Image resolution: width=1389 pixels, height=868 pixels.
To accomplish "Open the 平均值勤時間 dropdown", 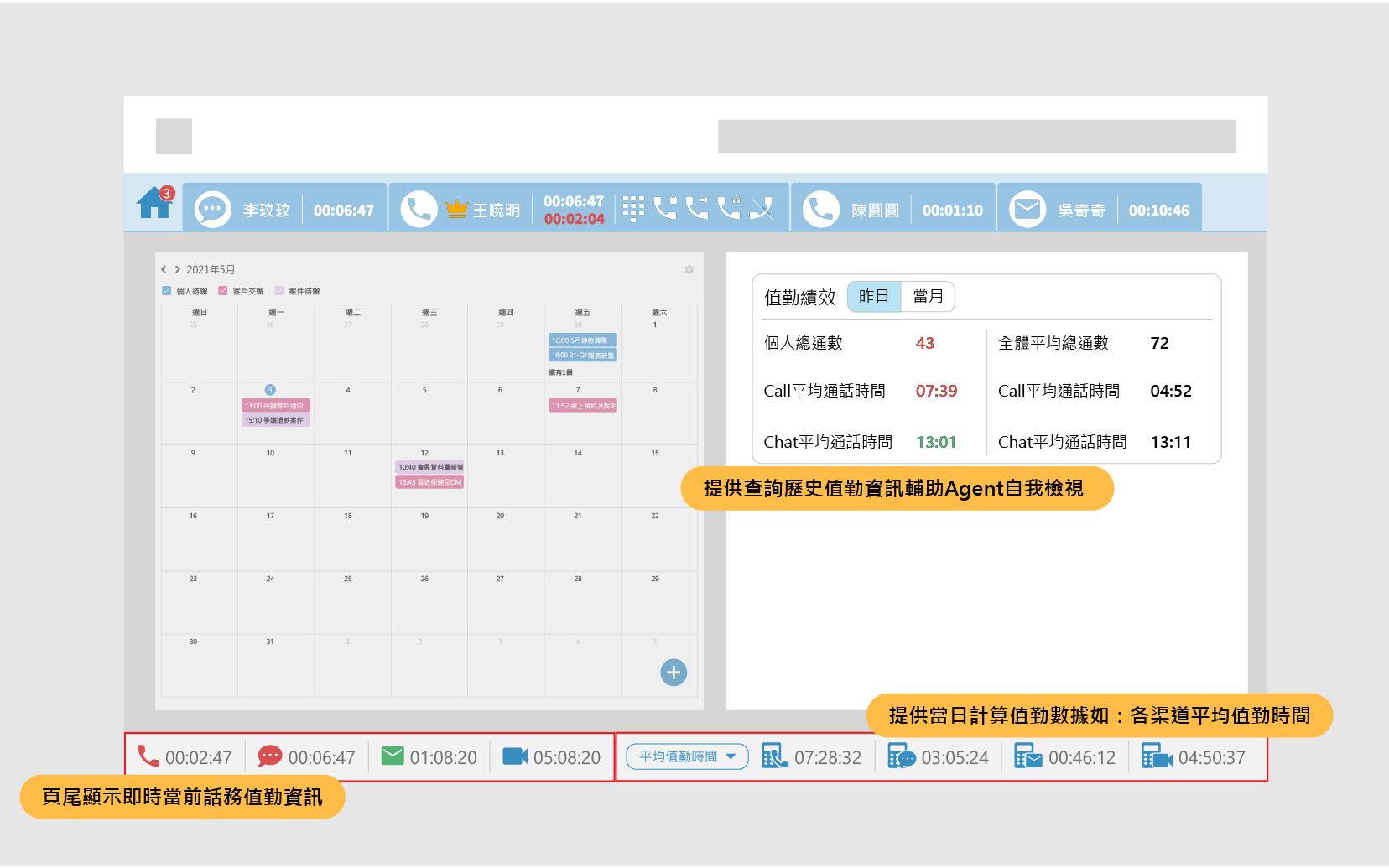I will 687,756.
